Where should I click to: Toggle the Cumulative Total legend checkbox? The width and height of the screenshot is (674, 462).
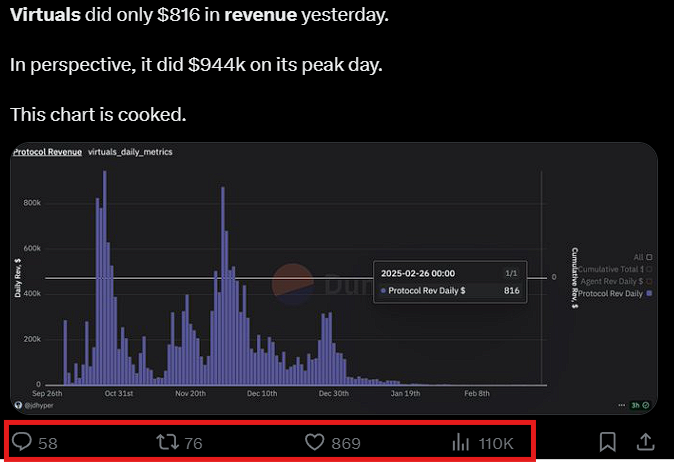click(649, 269)
